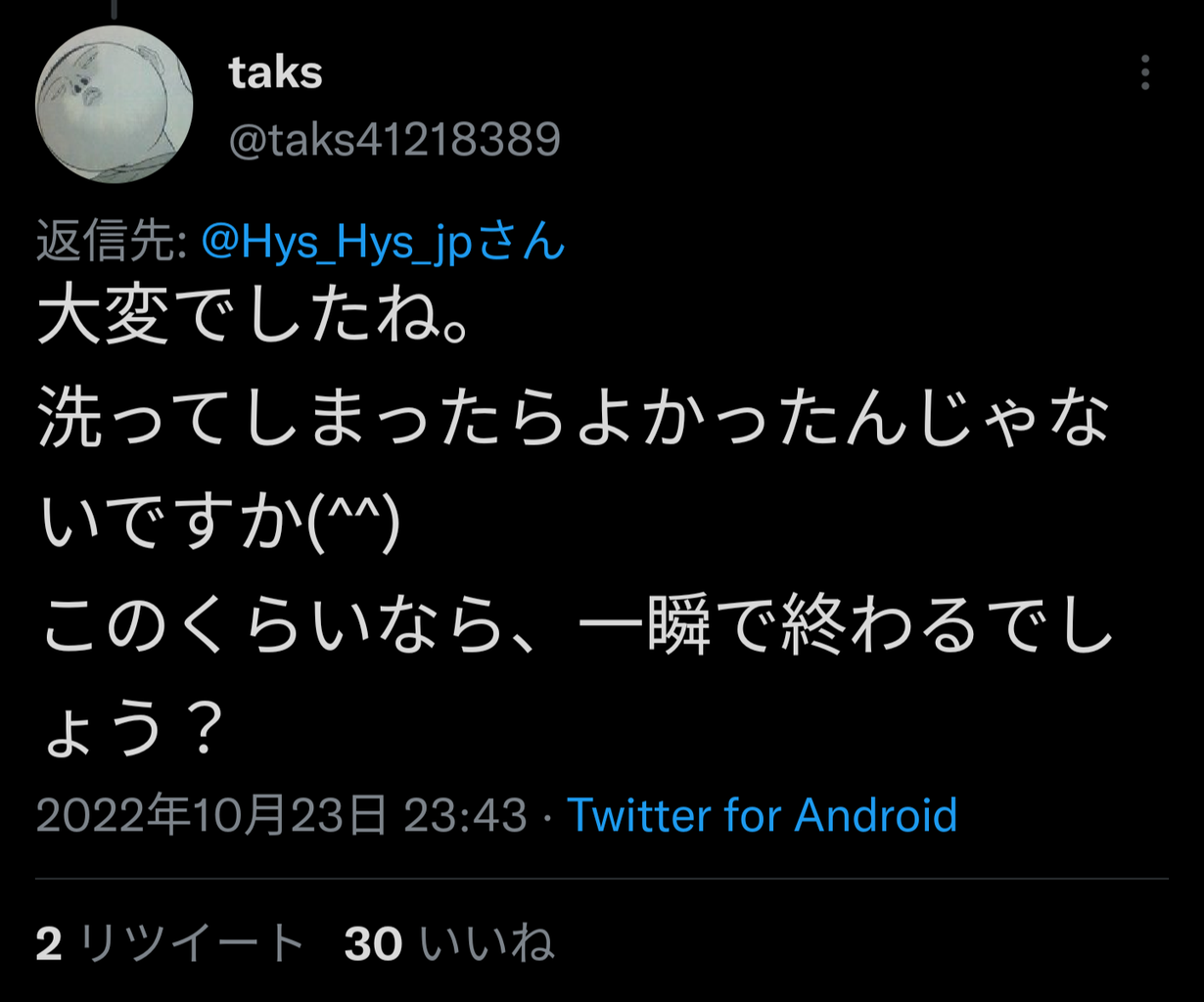Open the three-dot more options menu

[x=1145, y=72]
